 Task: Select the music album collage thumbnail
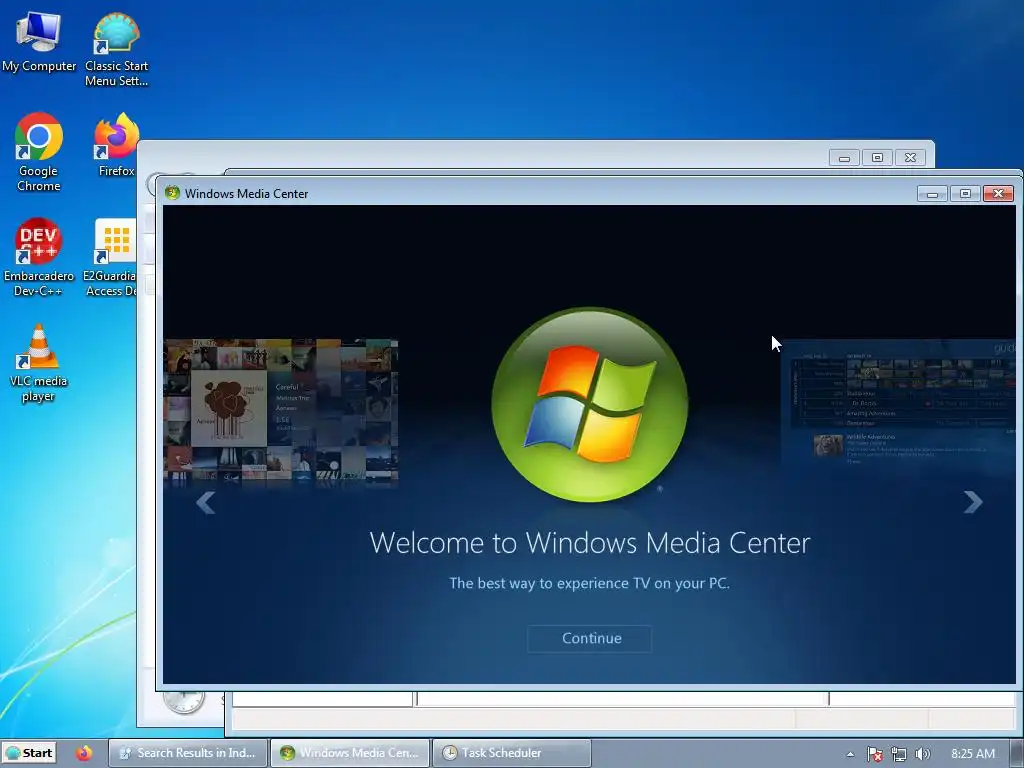click(x=280, y=411)
